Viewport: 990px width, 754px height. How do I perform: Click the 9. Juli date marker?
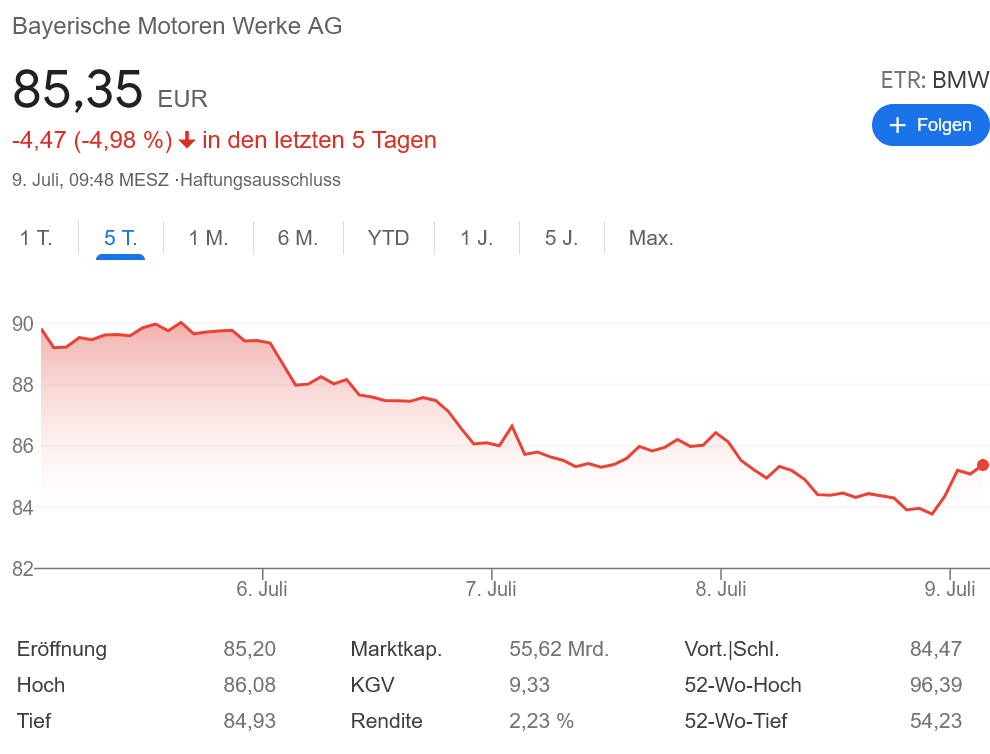click(x=950, y=589)
